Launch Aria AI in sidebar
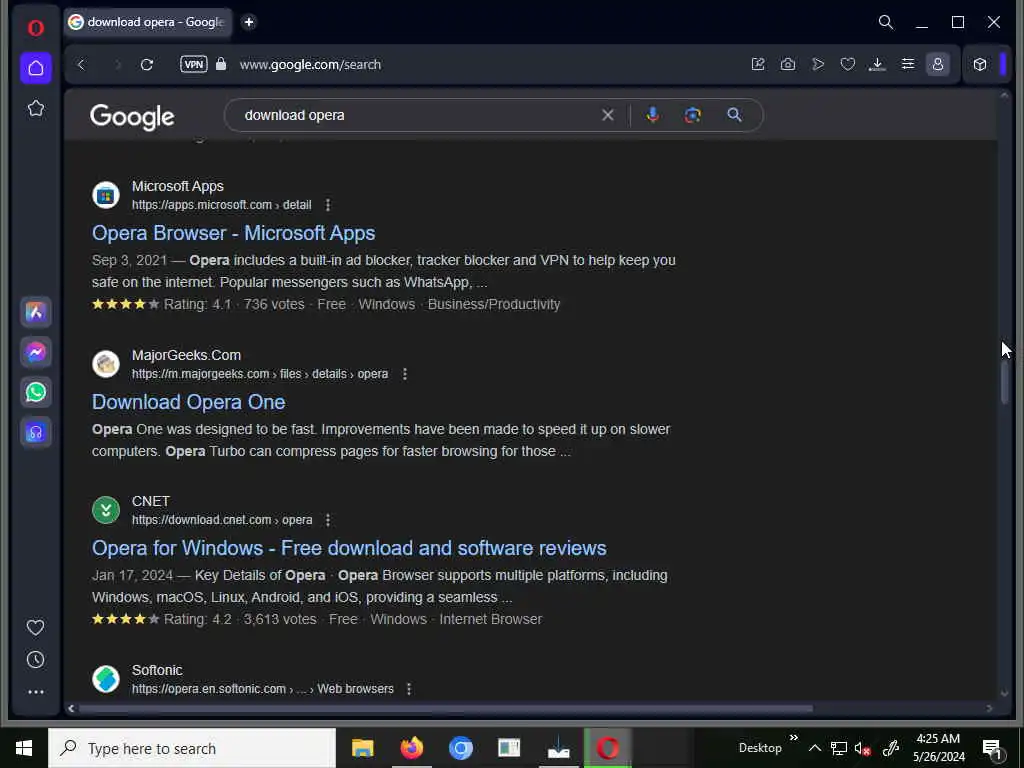1024x768 pixels. pyautogui.click(x=36, y=312)
